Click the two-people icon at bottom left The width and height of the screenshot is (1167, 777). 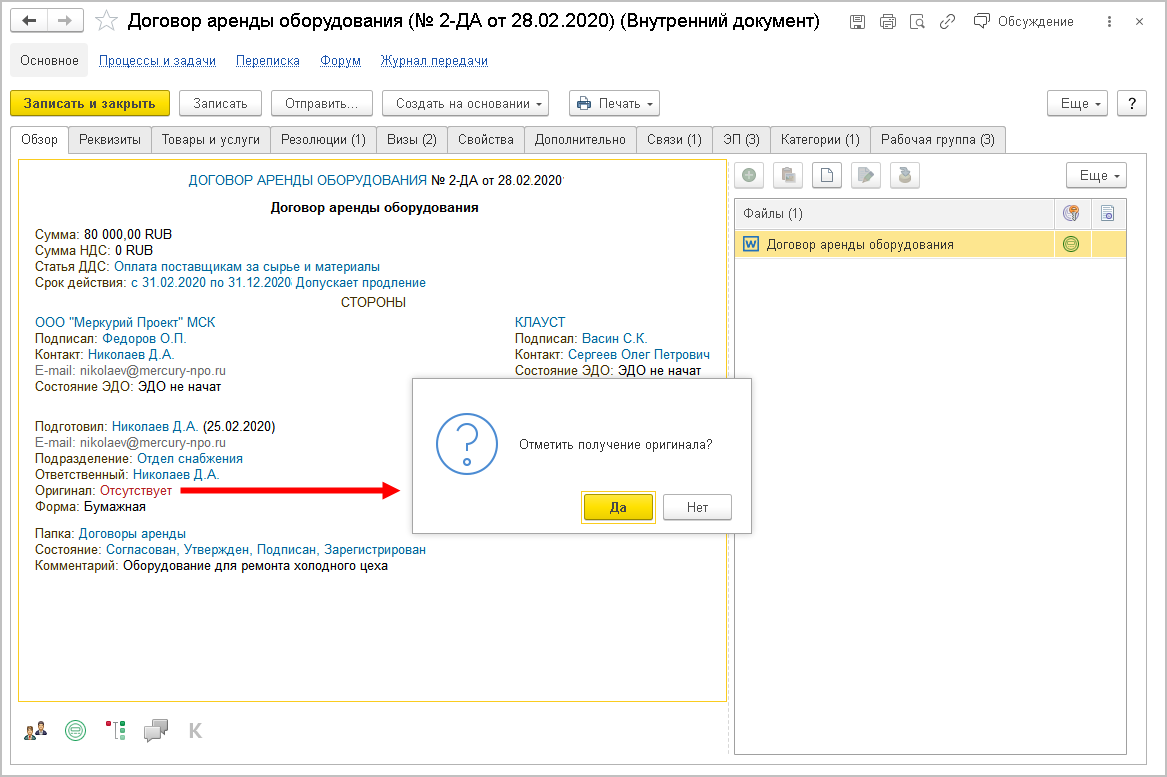(x=35, y=731)
